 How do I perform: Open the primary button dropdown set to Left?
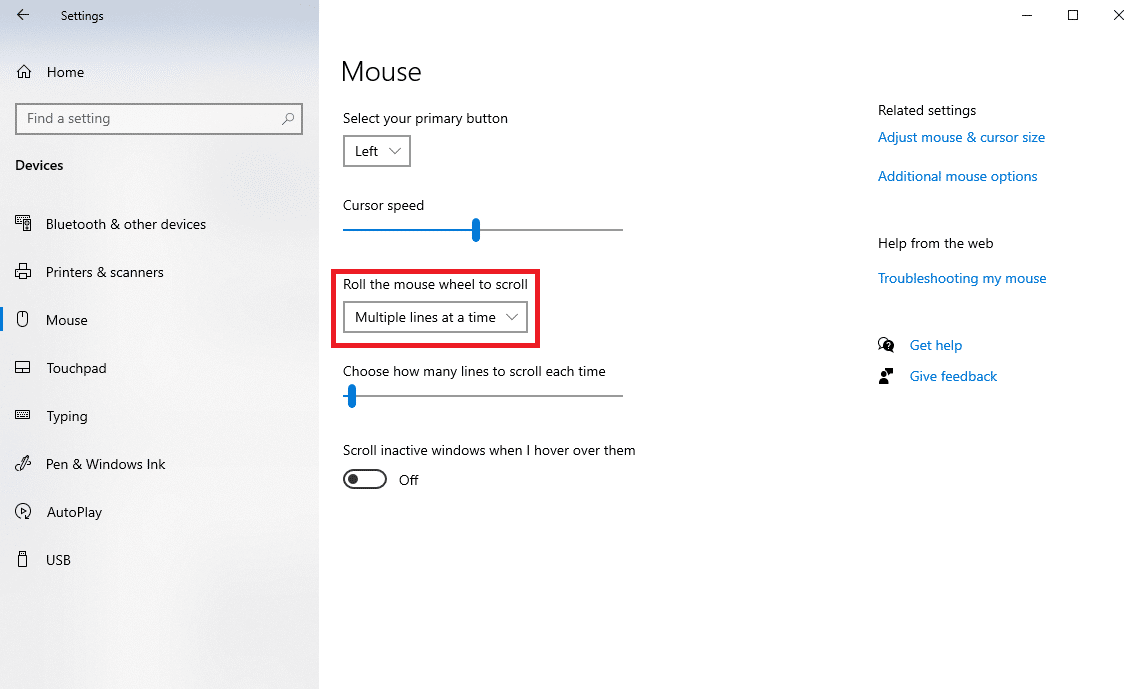pyautogui.click(x=376, y=151)
